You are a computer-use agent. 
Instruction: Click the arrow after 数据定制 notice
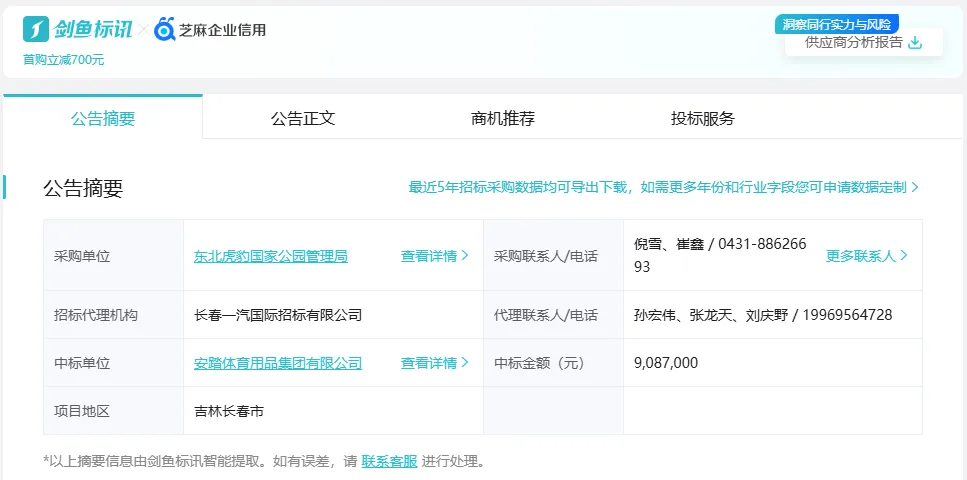(x=915, y=187)
